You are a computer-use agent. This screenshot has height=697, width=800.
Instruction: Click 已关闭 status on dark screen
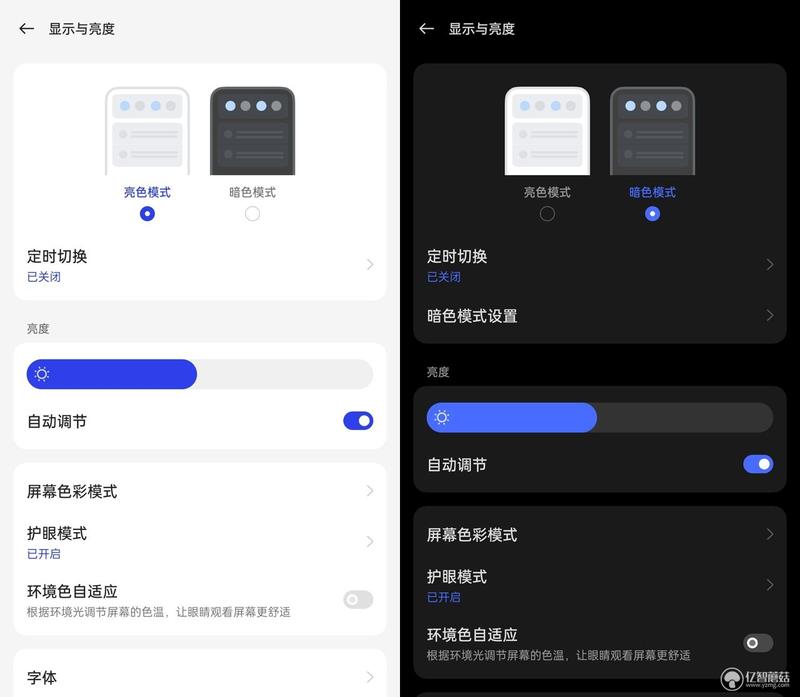[x=444, y=277]
